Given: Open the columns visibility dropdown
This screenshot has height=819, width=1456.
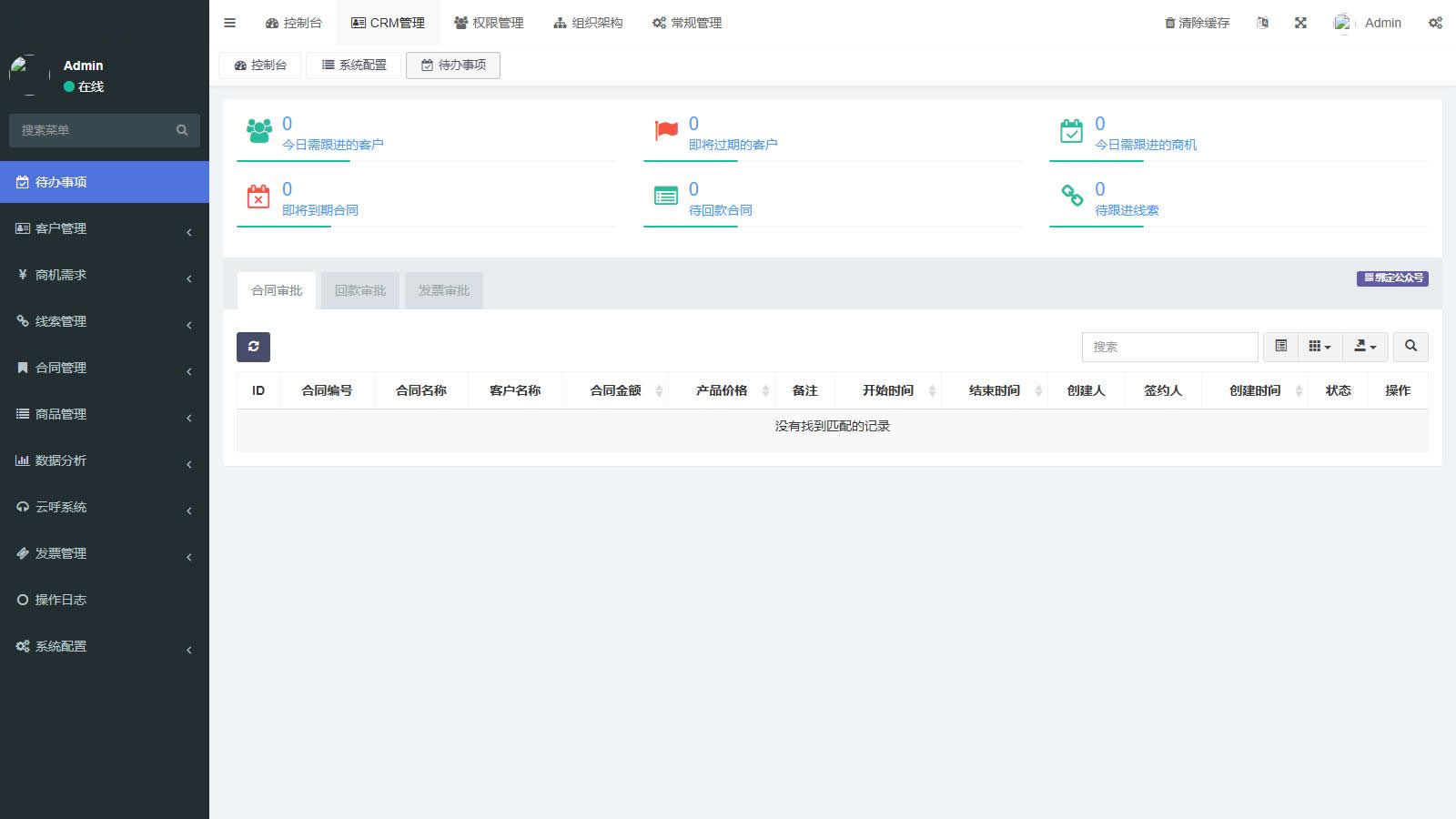Looking at the screenshot, I should [x=1319, y=347].
